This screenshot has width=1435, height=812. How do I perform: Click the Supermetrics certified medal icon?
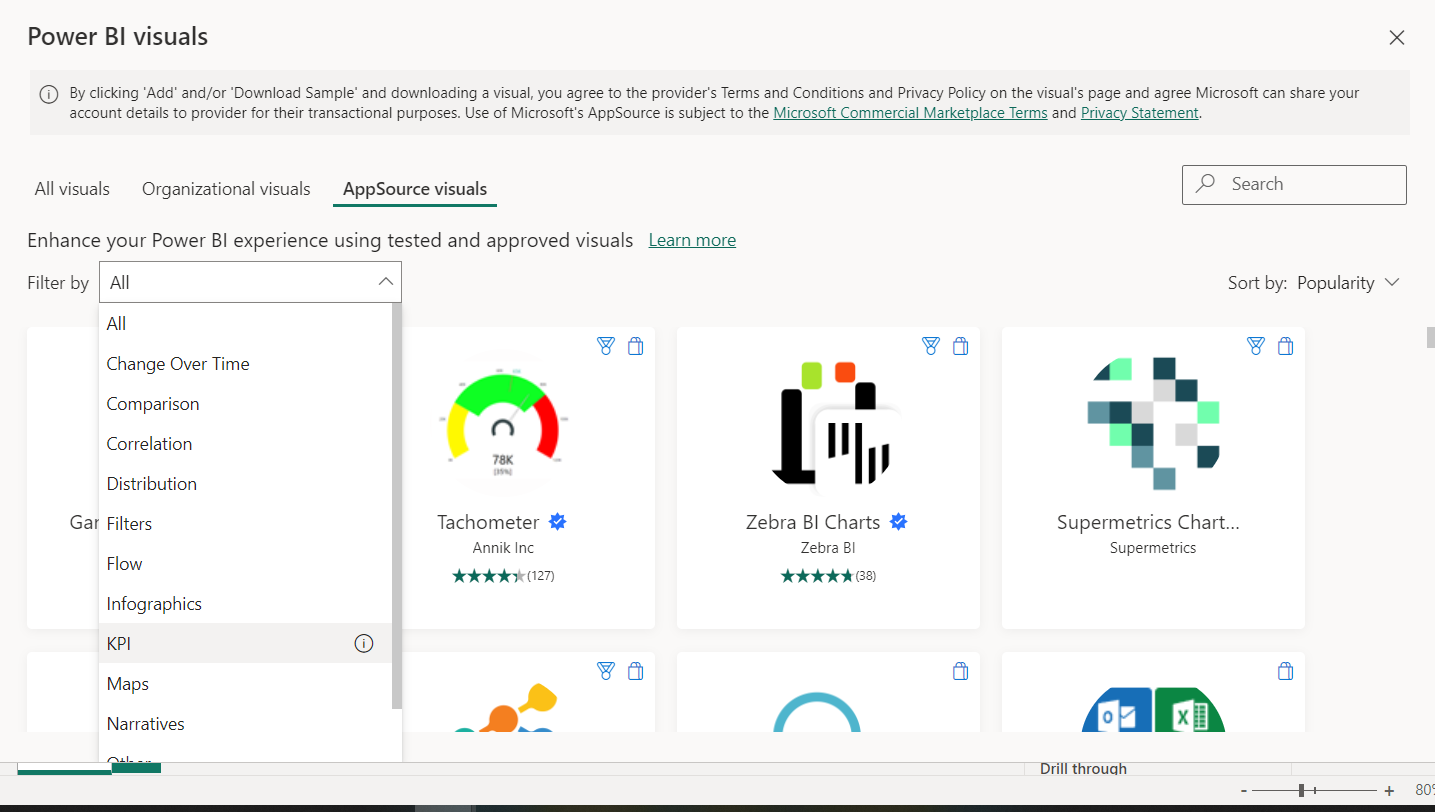1256,346
